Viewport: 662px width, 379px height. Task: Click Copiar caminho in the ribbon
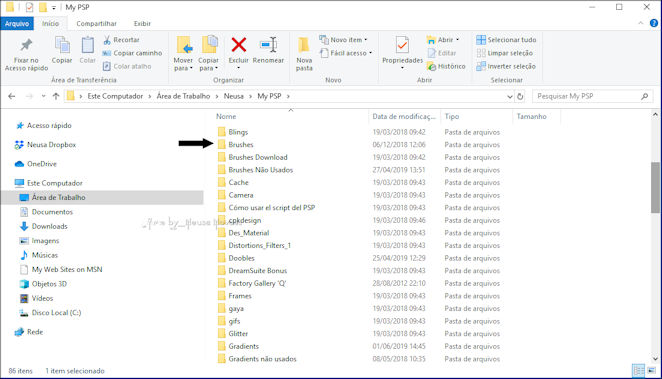(x=133, y=53)
